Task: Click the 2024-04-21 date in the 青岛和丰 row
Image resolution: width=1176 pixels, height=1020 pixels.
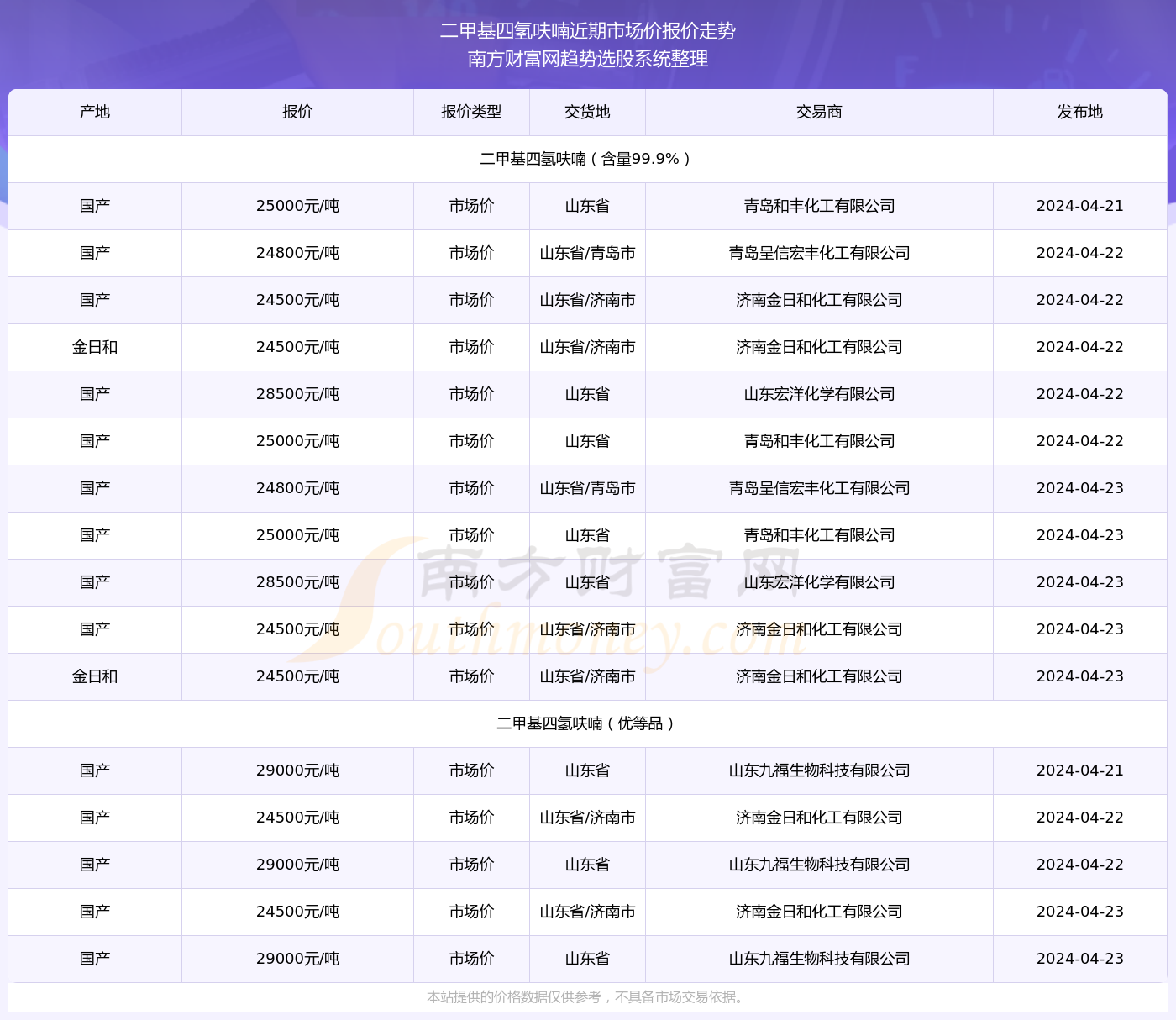Action: click(x=1079, y=206)
